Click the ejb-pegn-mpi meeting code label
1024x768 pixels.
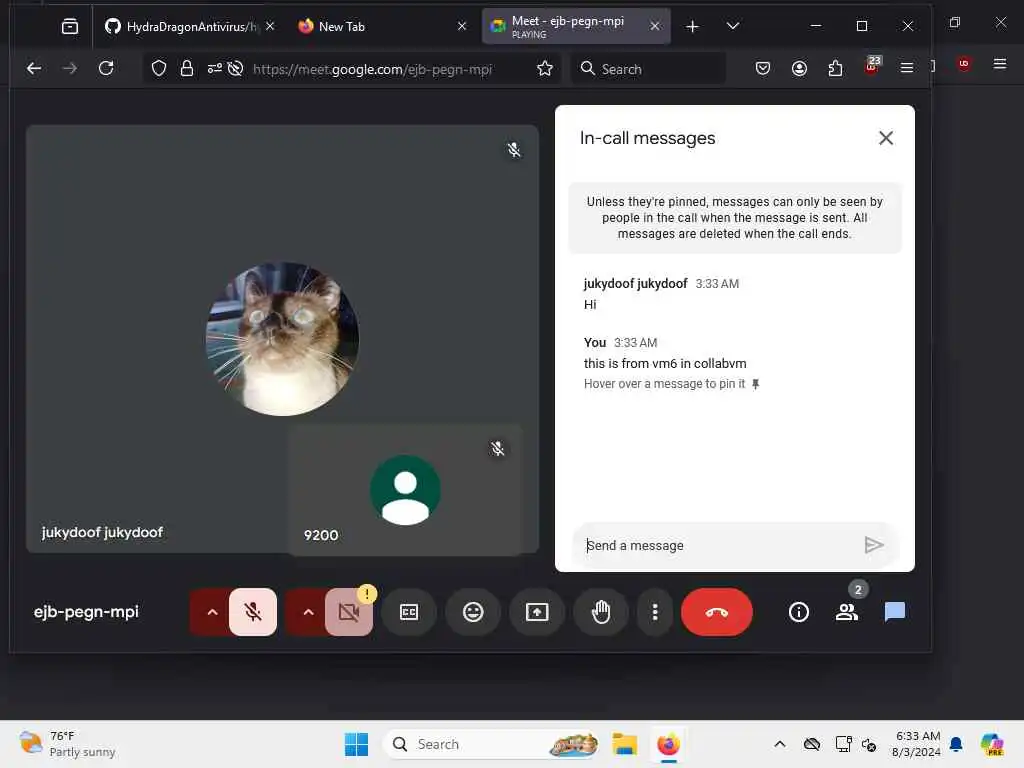click(x=86, y=612)
